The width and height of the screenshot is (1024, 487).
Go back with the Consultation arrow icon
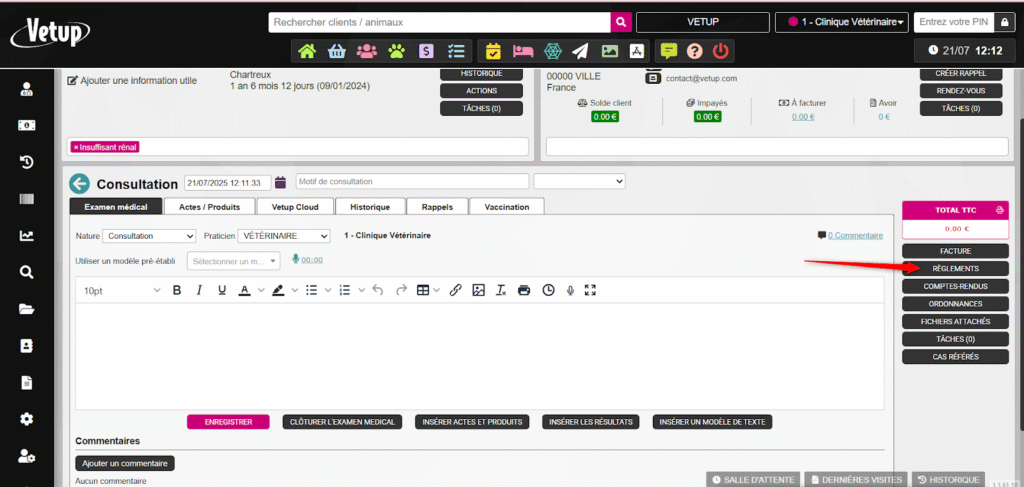[80, 184]
